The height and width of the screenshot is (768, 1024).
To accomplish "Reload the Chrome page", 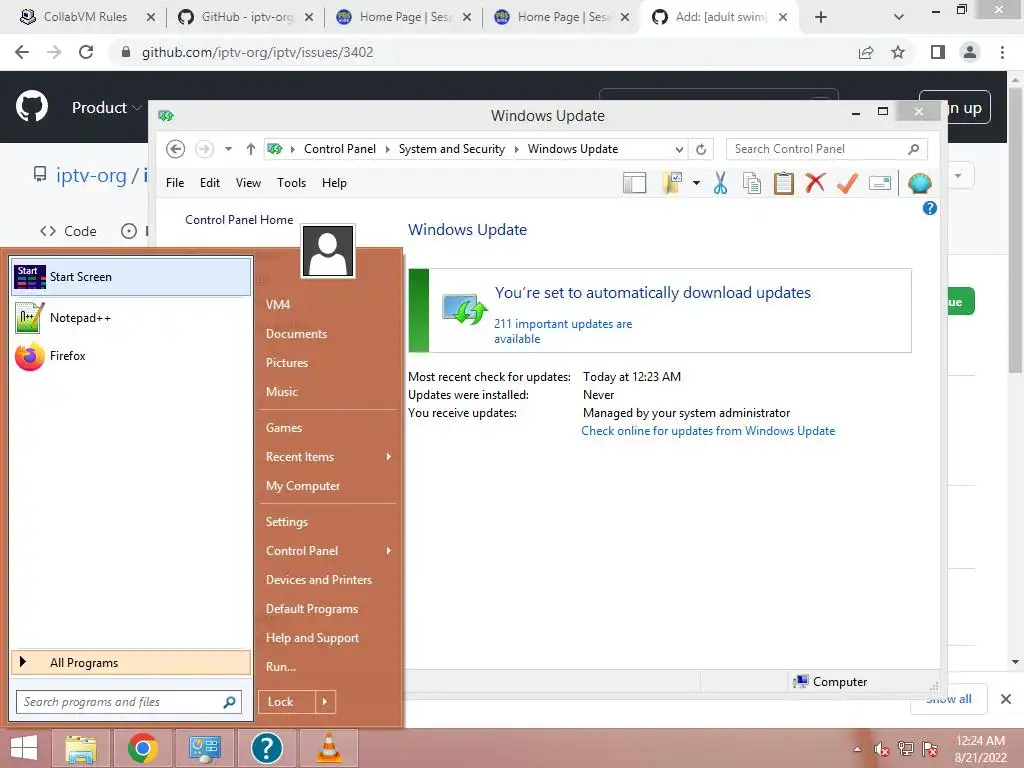I will [86, 52].
